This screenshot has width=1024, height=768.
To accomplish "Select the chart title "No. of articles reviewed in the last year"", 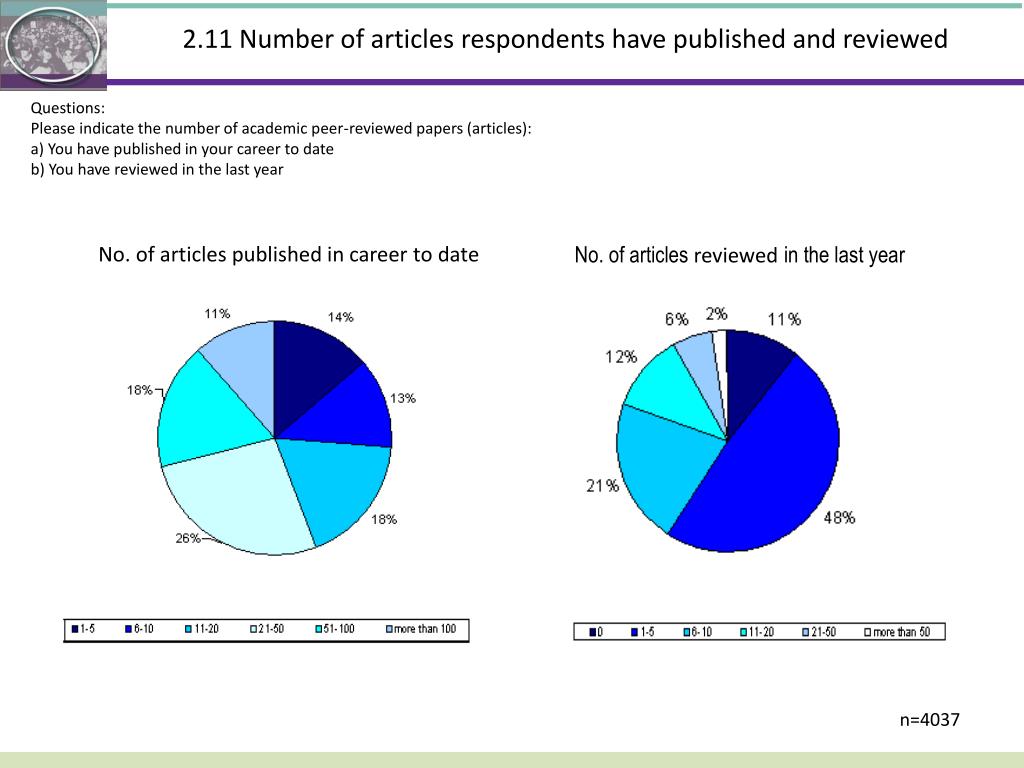I will tap(739, 255).
